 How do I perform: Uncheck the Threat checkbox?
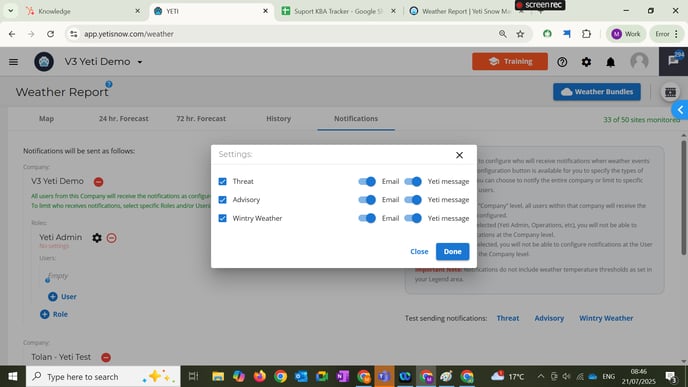pyautogui.click(x=222, y=181)
